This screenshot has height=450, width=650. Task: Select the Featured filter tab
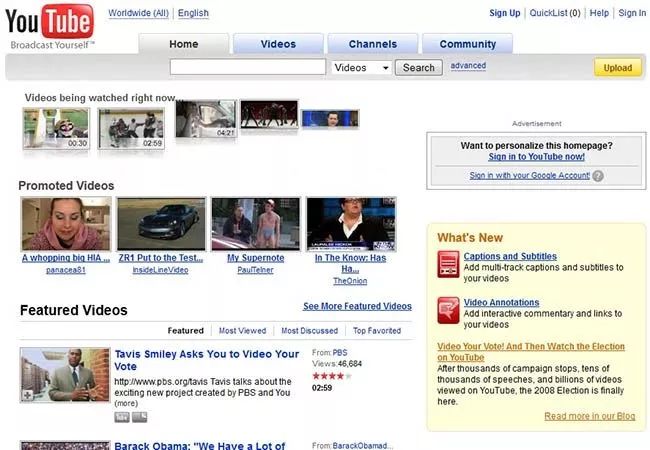click(x=185, y=331)
